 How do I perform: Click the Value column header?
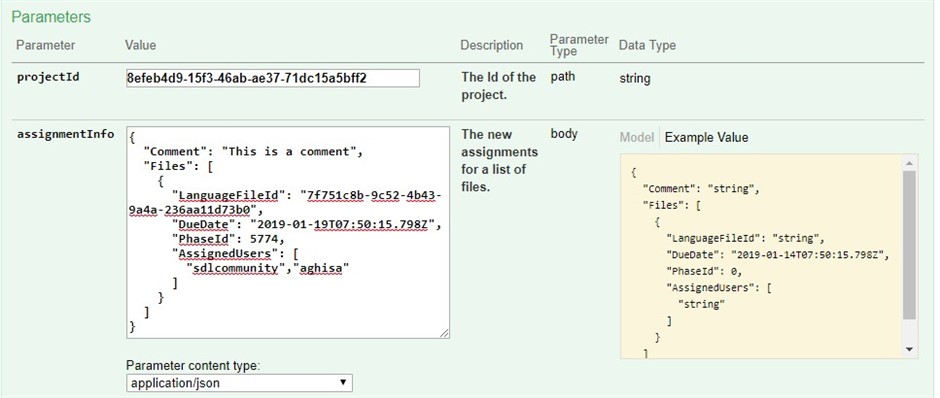[x=140, y=45]
